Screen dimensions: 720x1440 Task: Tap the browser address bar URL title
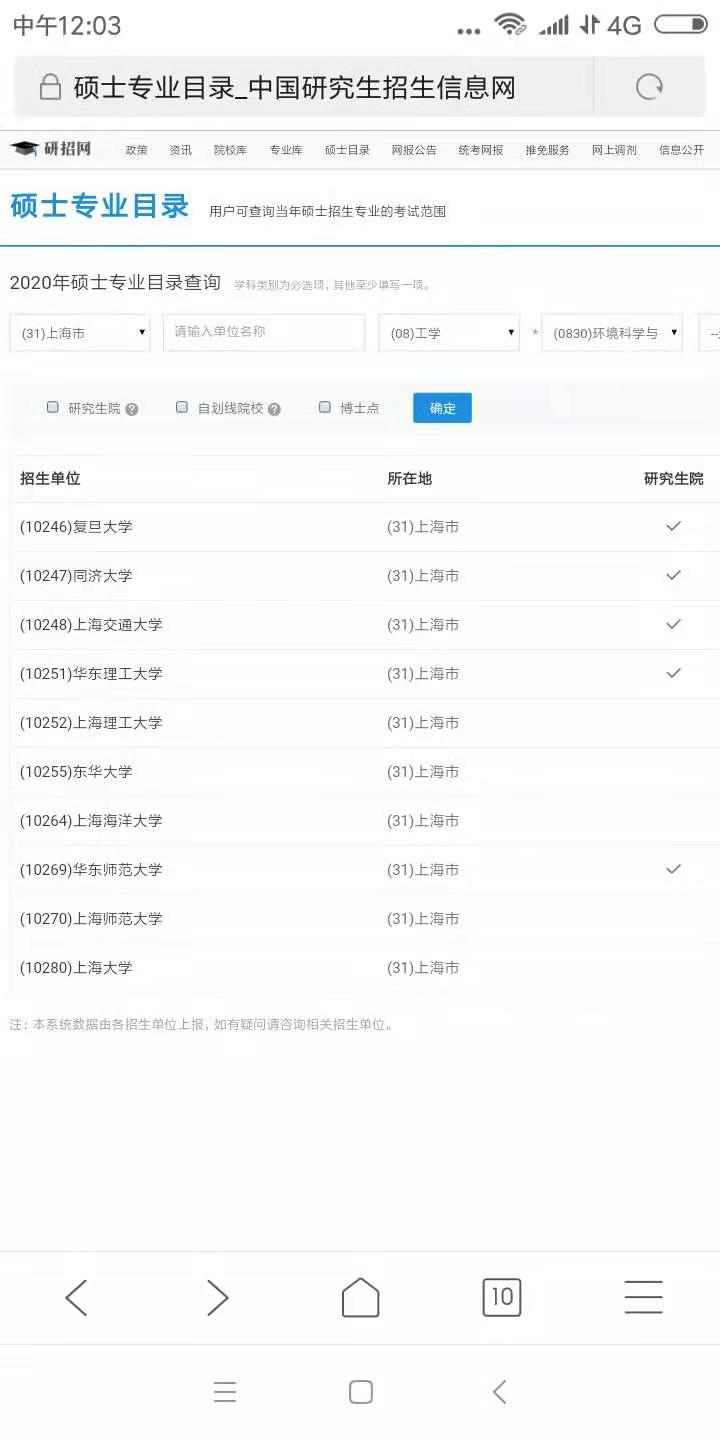pos(294,88)
